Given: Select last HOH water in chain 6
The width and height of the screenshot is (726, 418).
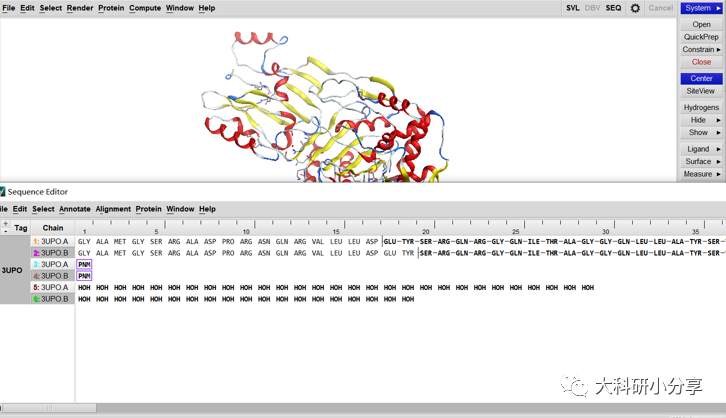Looking at the screenshot, I should [x=408, y=299].
